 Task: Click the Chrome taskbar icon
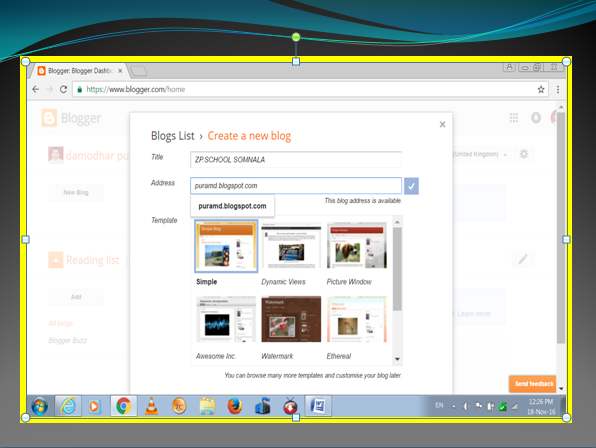124,406
